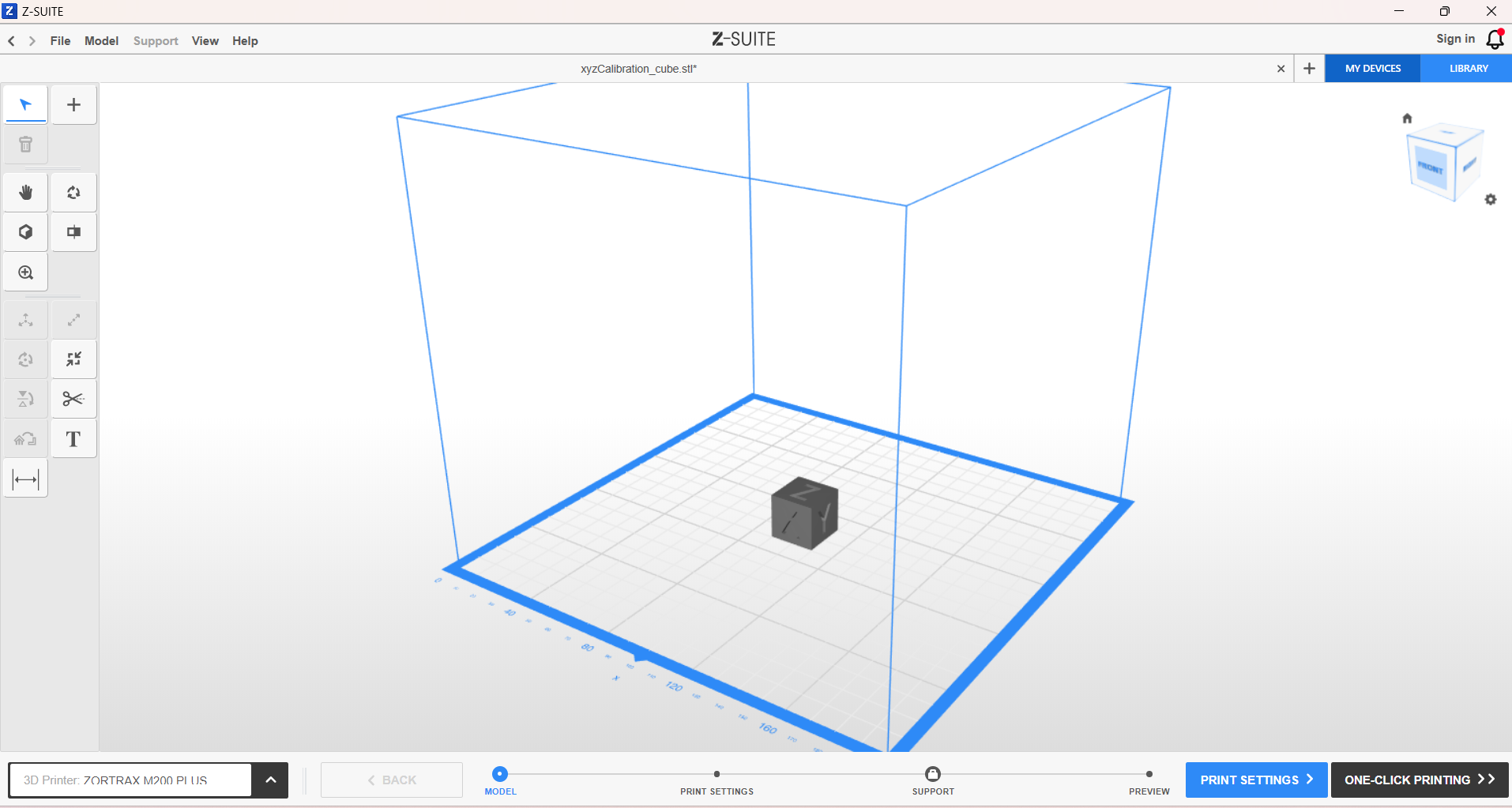Click the resize scale tool

pyautogui.click(x=73, y=320)
